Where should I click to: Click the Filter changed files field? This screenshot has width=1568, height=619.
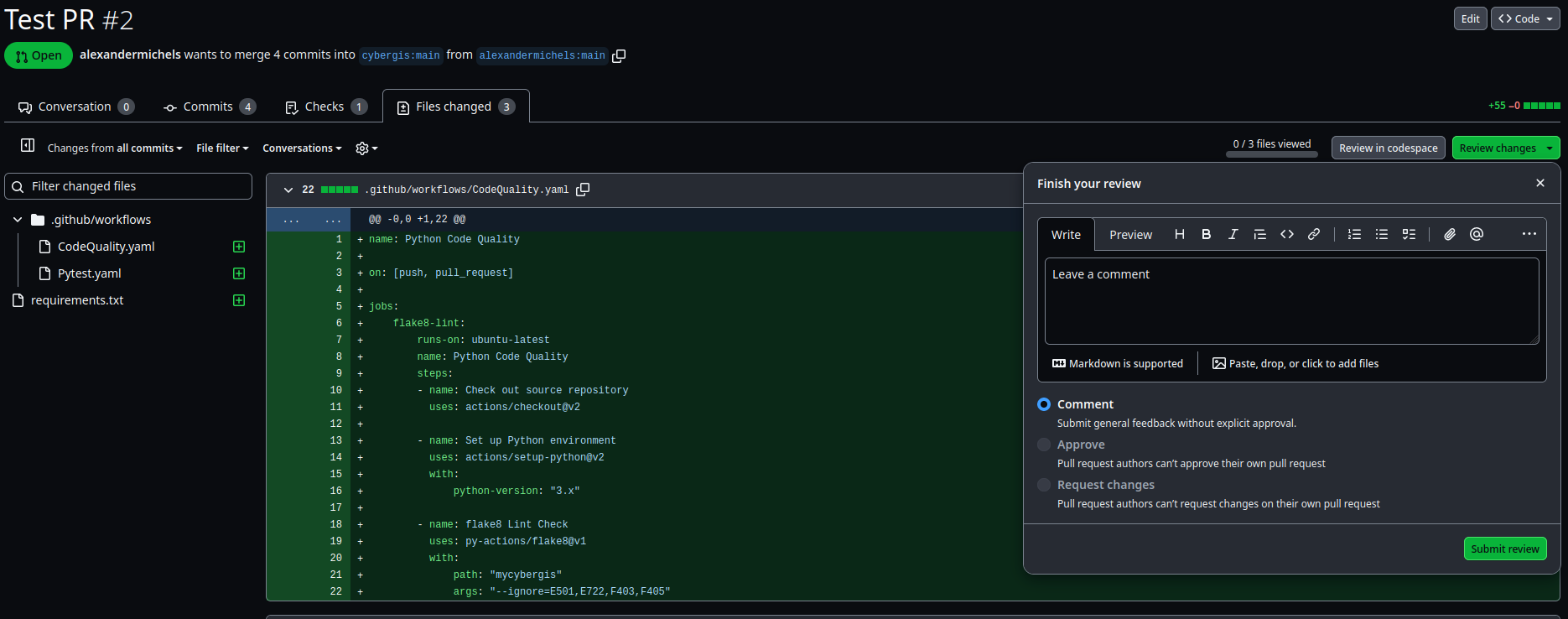(128, 186)
